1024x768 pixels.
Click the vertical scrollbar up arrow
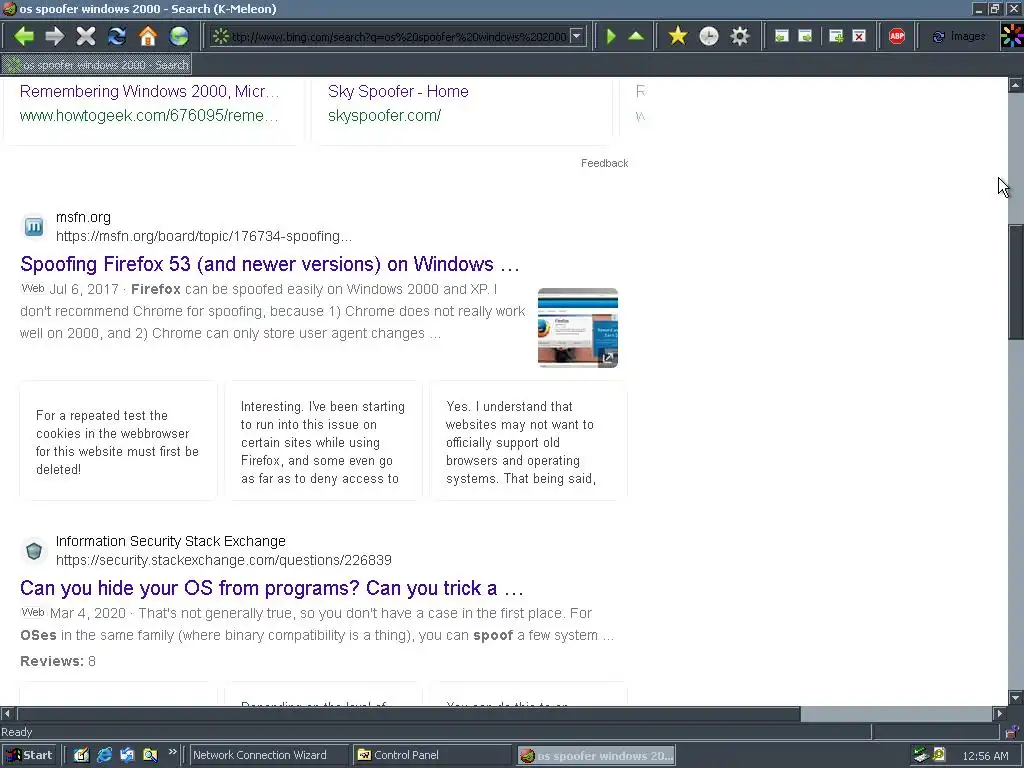1016,85
